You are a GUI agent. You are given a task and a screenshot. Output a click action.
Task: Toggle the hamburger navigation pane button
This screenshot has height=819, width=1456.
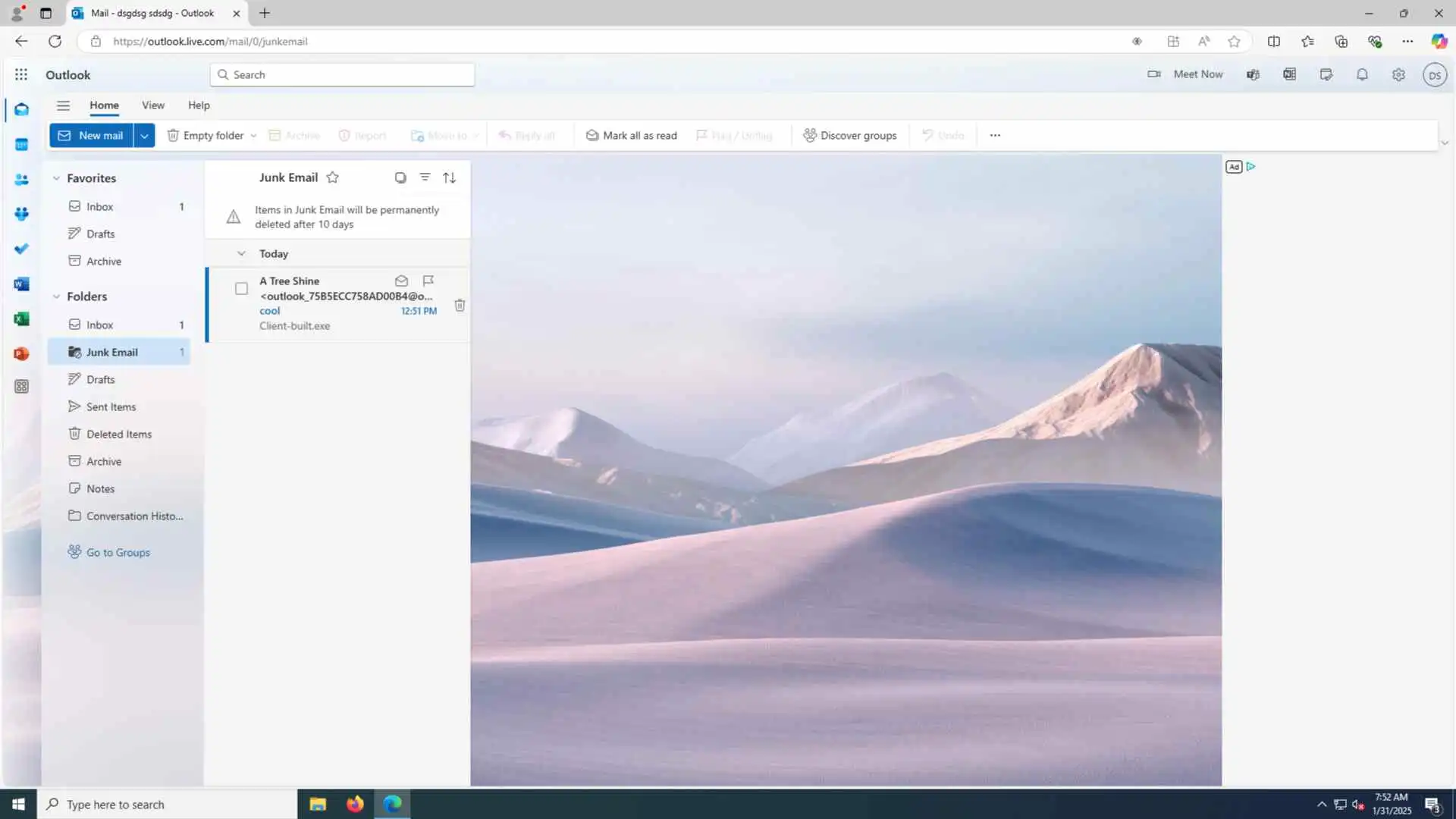[x=63, y=105]
